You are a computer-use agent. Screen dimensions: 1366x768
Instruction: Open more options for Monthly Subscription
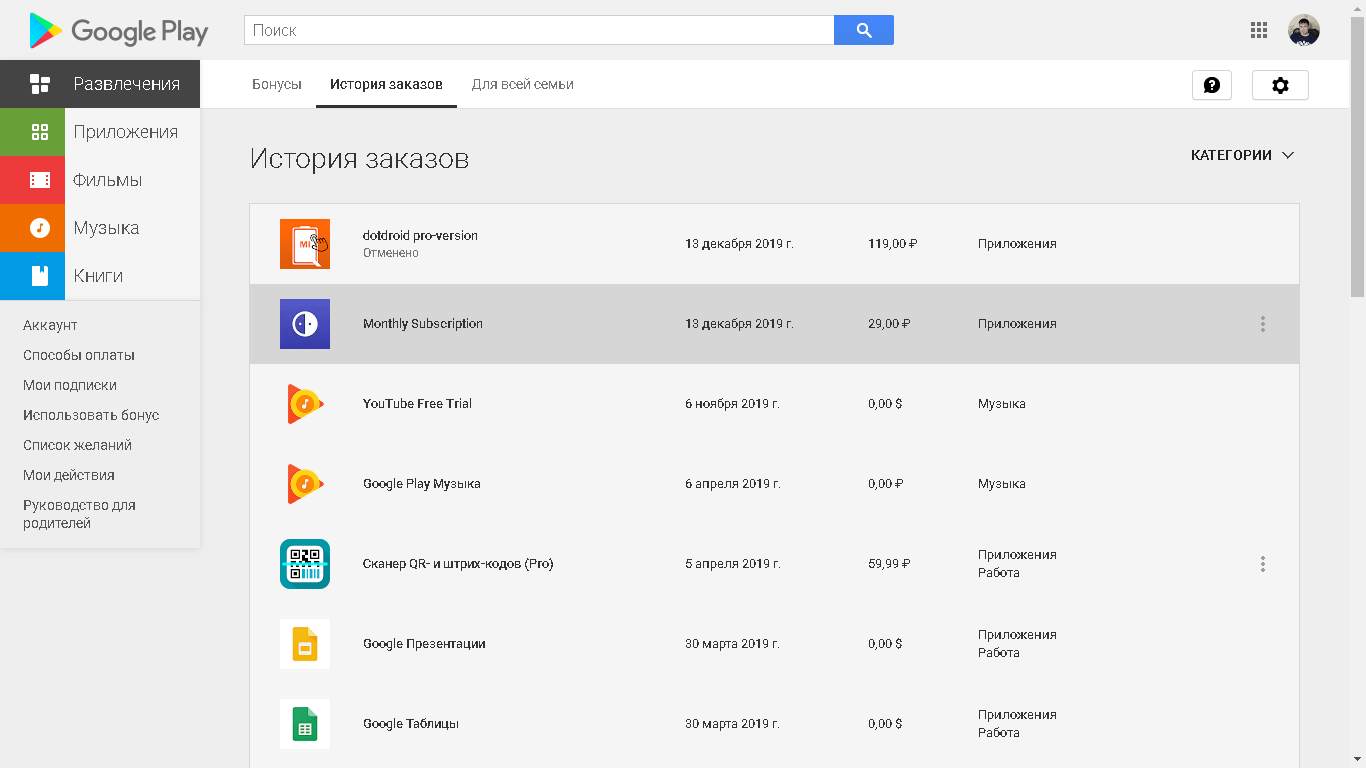coord(1263,324)
